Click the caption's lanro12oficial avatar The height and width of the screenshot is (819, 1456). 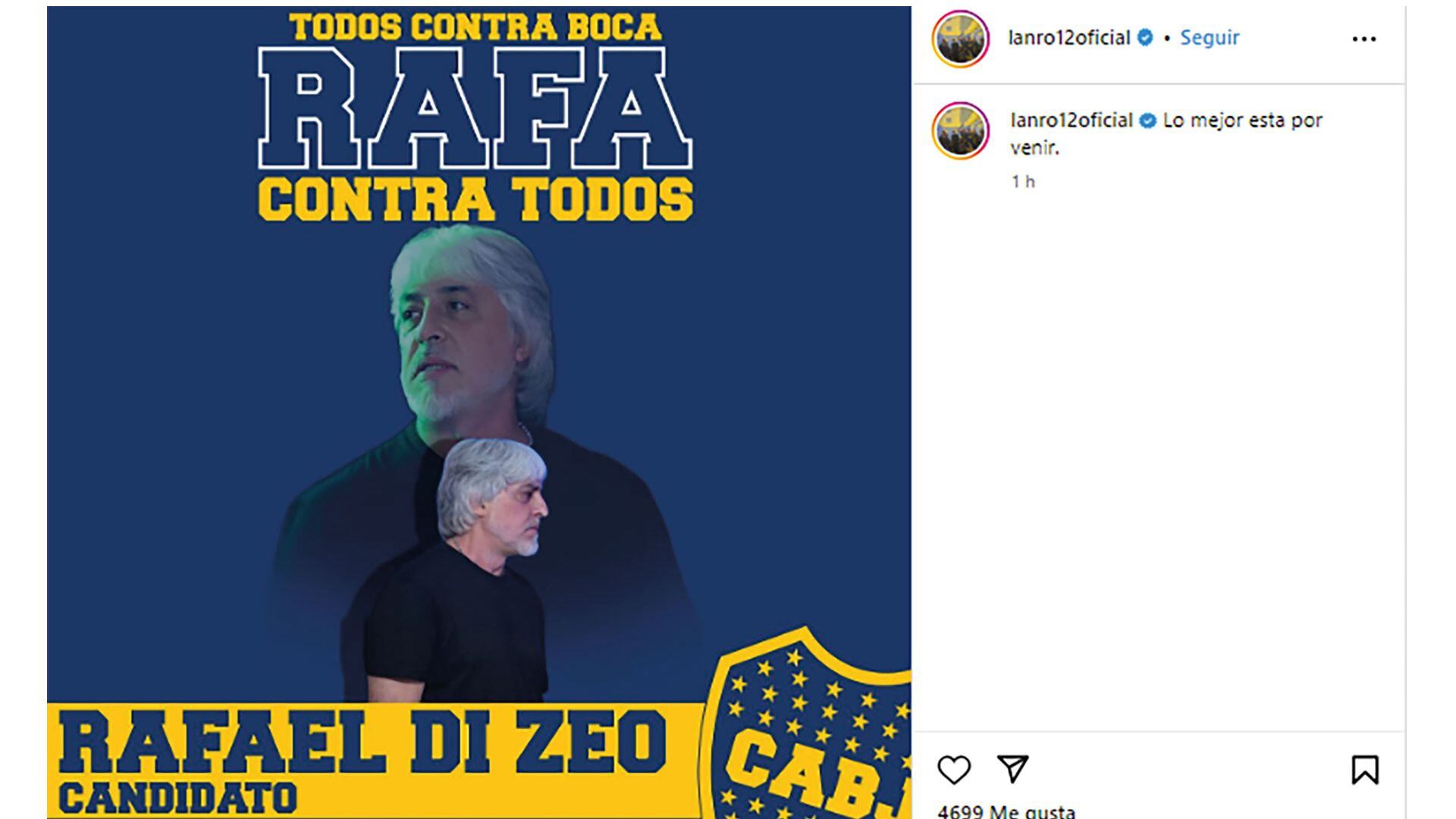coord(960,131)
